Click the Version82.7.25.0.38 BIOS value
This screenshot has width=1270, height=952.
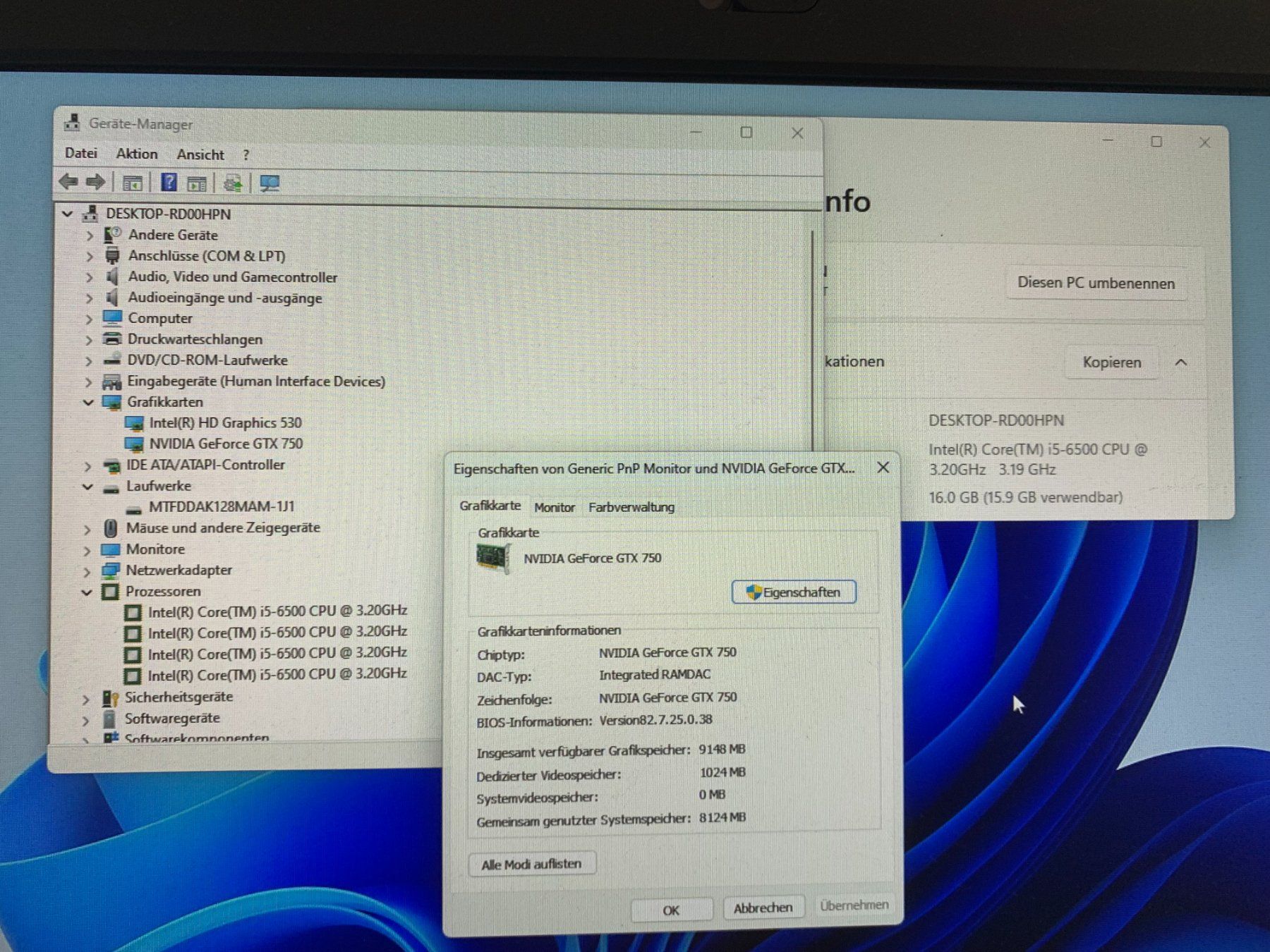click(x=655, y=720)
